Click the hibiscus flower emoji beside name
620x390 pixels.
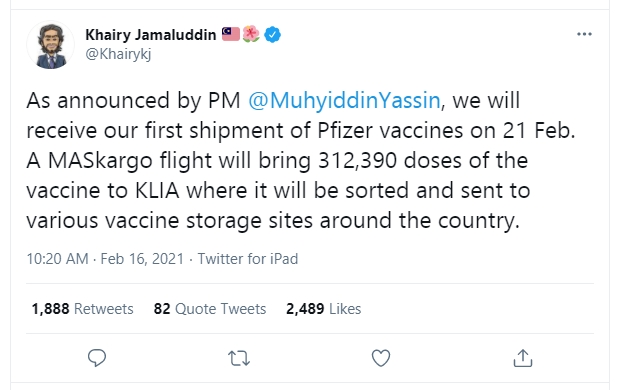click(251, 34)
